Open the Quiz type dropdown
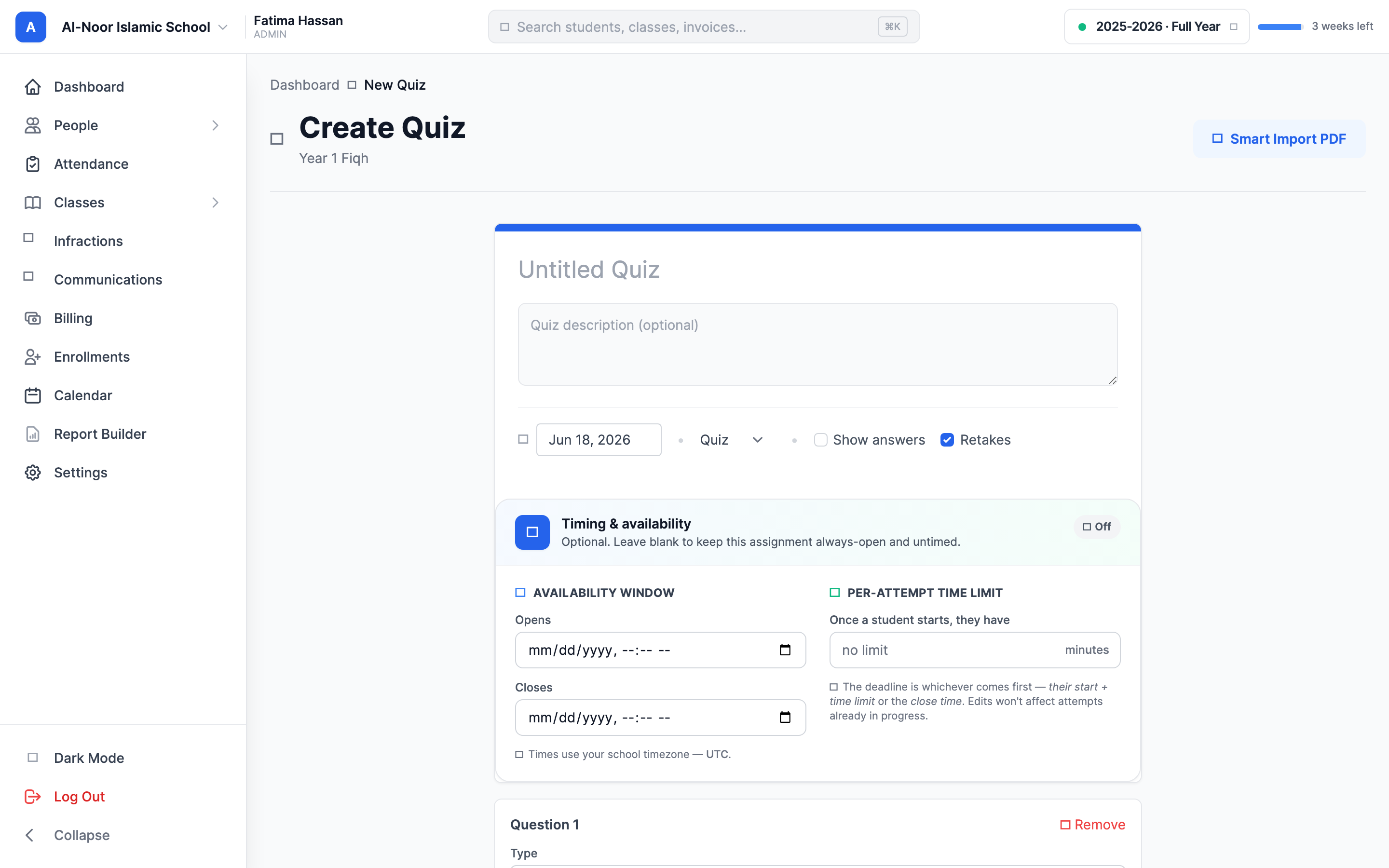This screenshot has width=1389, height=868. tap(731, 440)
